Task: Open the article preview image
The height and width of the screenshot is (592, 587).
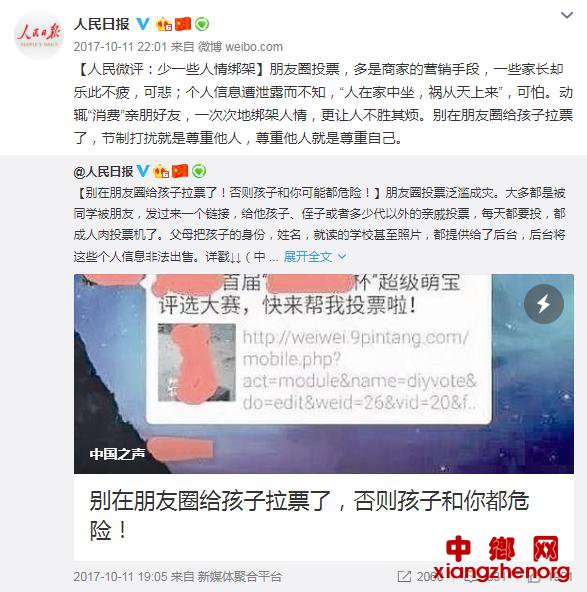Action: click(324, 374)
